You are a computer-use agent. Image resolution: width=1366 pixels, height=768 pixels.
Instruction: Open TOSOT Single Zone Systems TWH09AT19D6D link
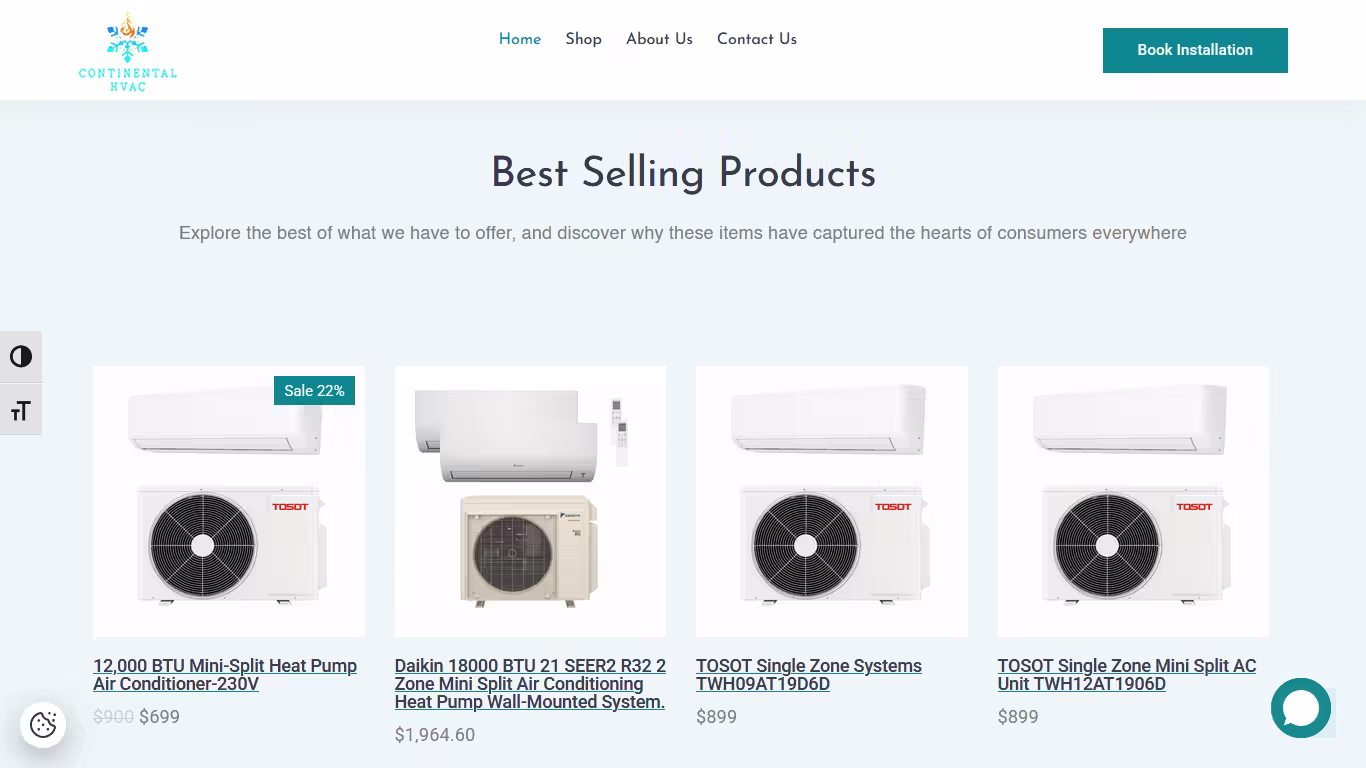point(809,675)
